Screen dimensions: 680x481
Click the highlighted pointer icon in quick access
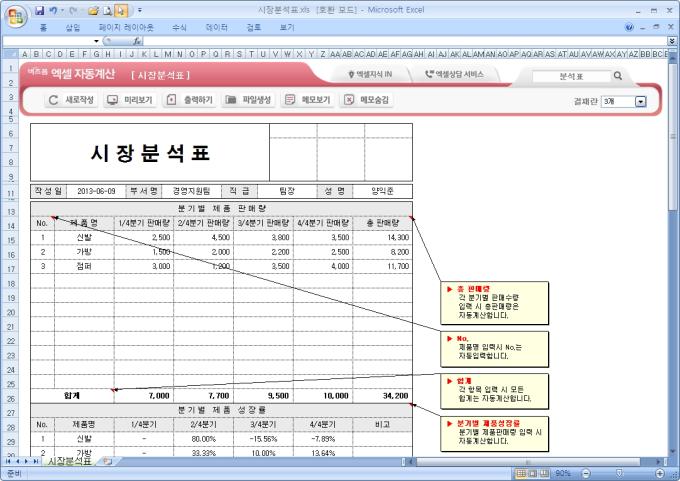tap(121, 10)
